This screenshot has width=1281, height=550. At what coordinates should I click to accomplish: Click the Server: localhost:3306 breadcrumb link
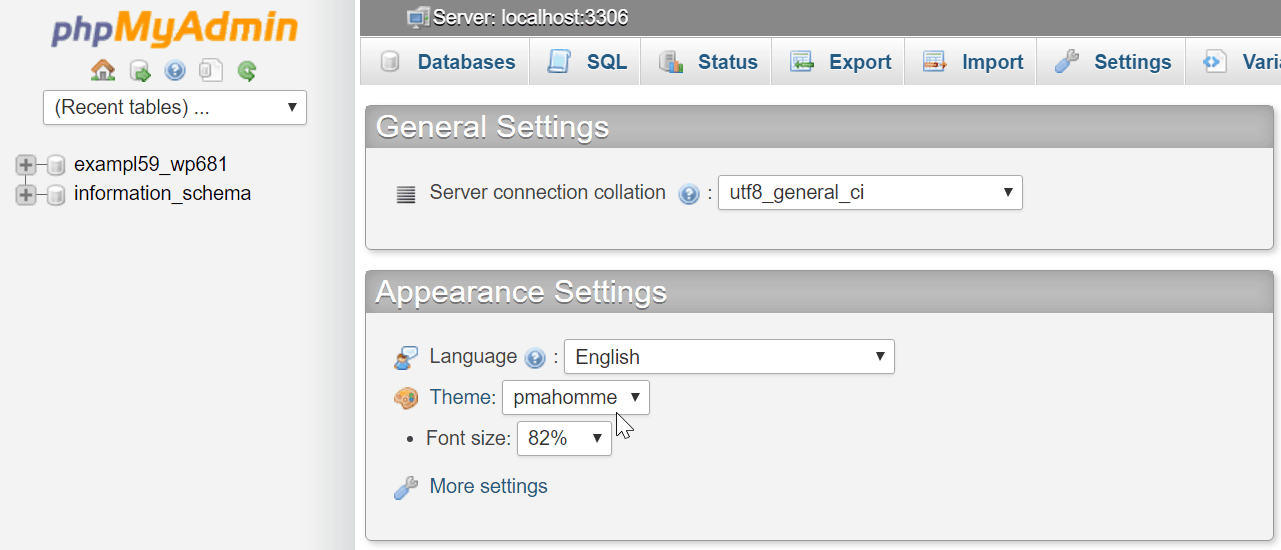(531, 18)
